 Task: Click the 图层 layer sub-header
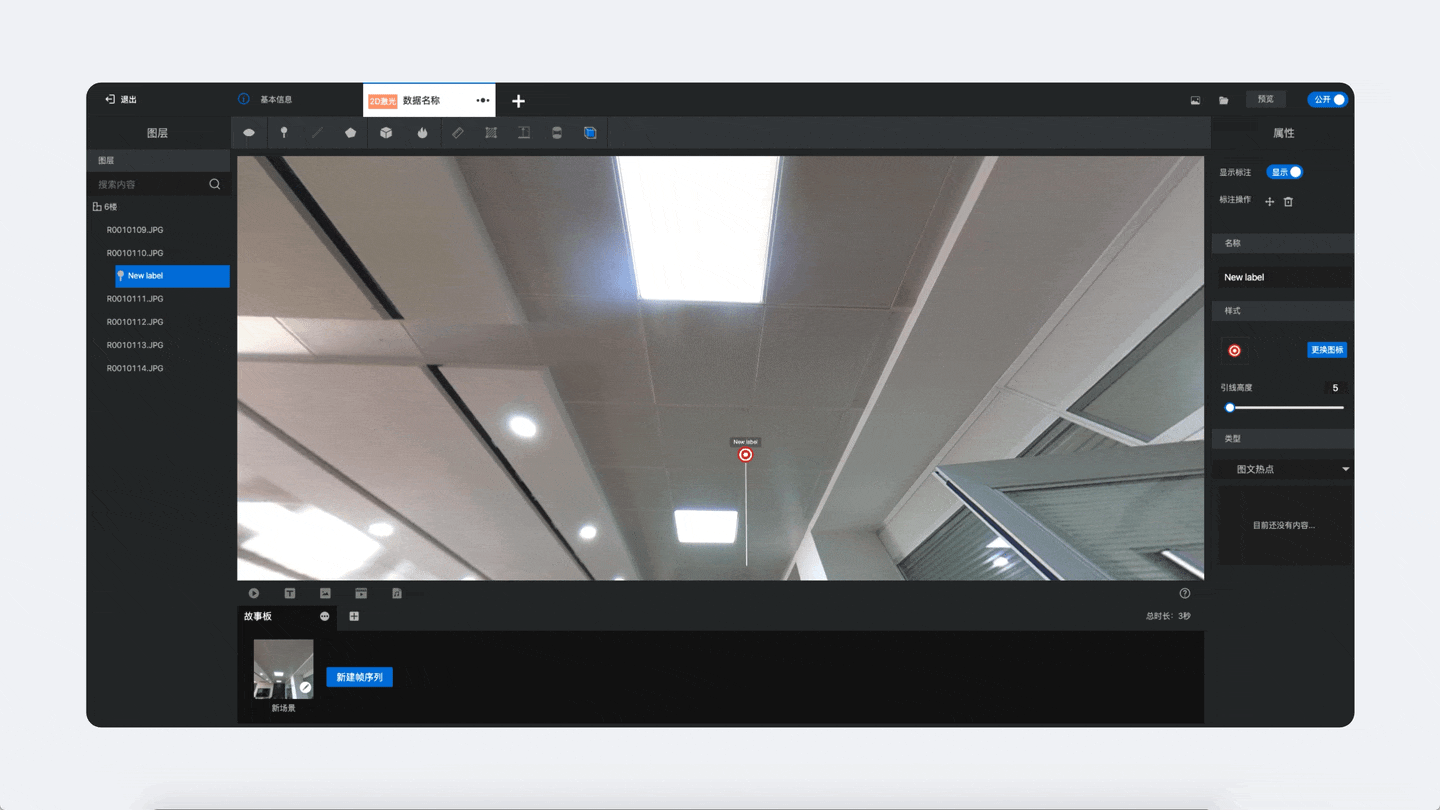[159, 161]
